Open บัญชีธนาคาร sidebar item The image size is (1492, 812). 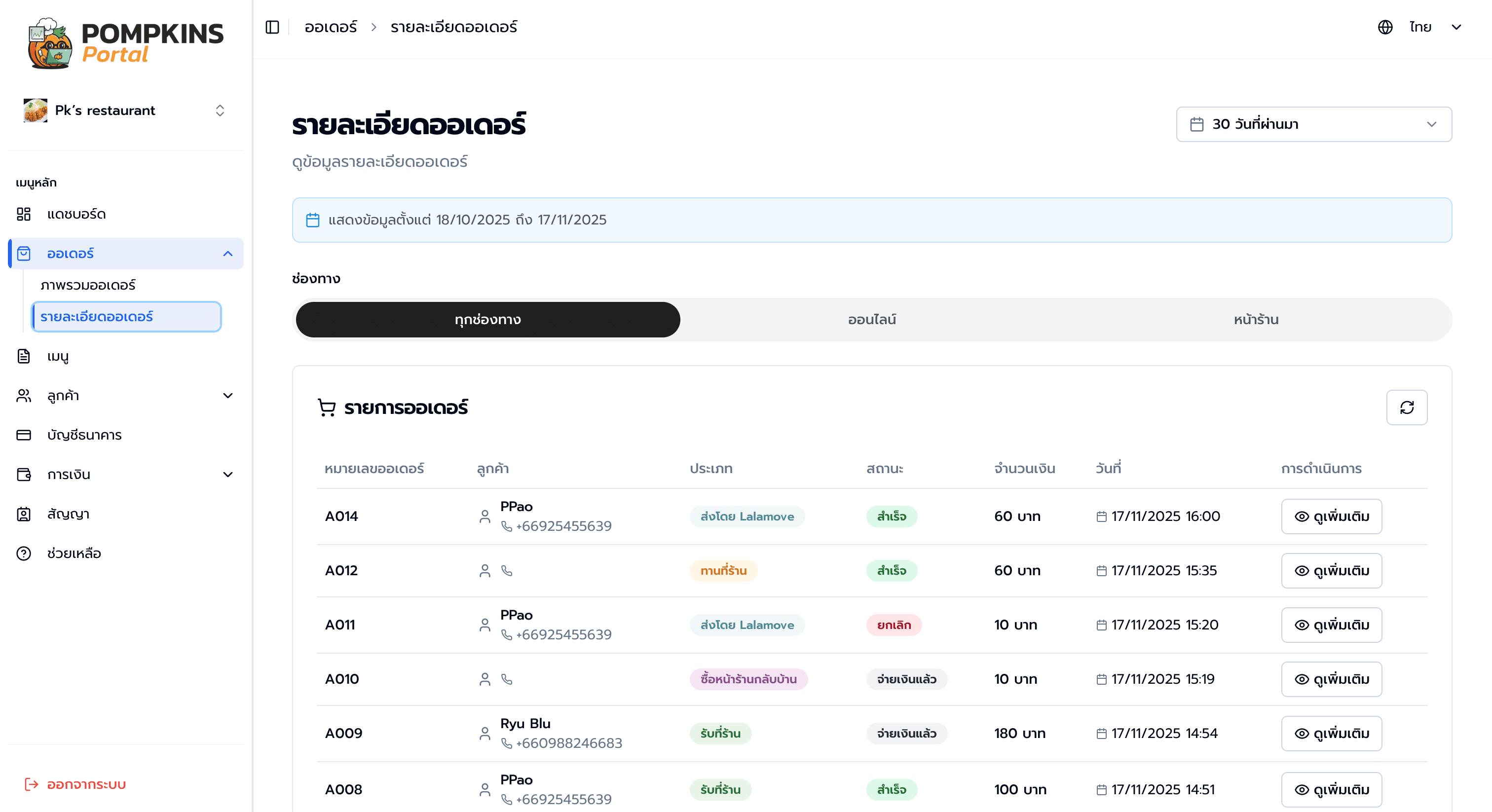coord(126,435)
